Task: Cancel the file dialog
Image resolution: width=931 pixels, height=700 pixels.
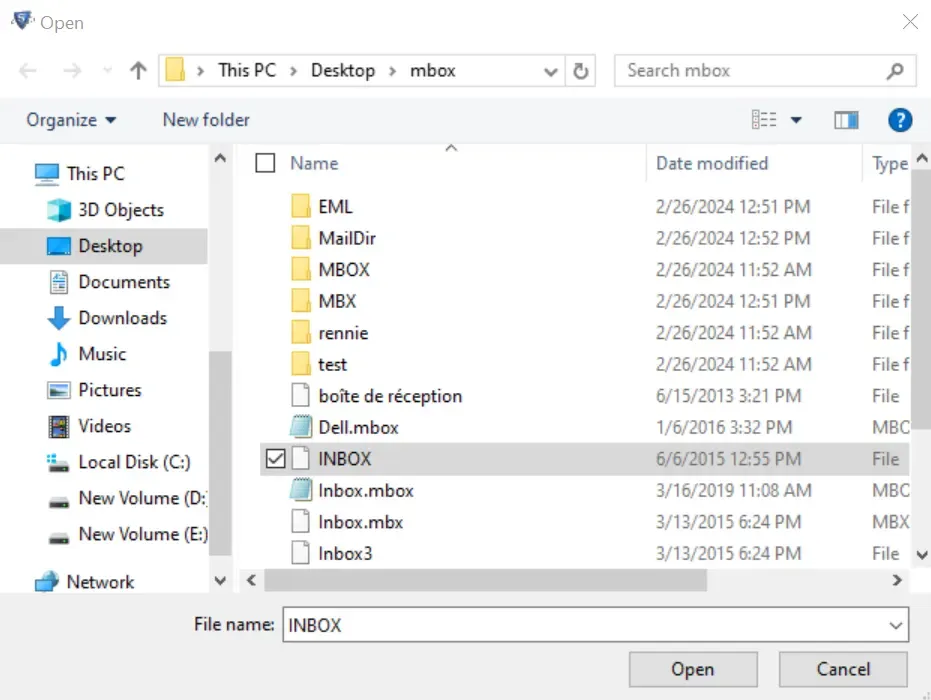Action: pyautogui.click(x=843, y=669)
